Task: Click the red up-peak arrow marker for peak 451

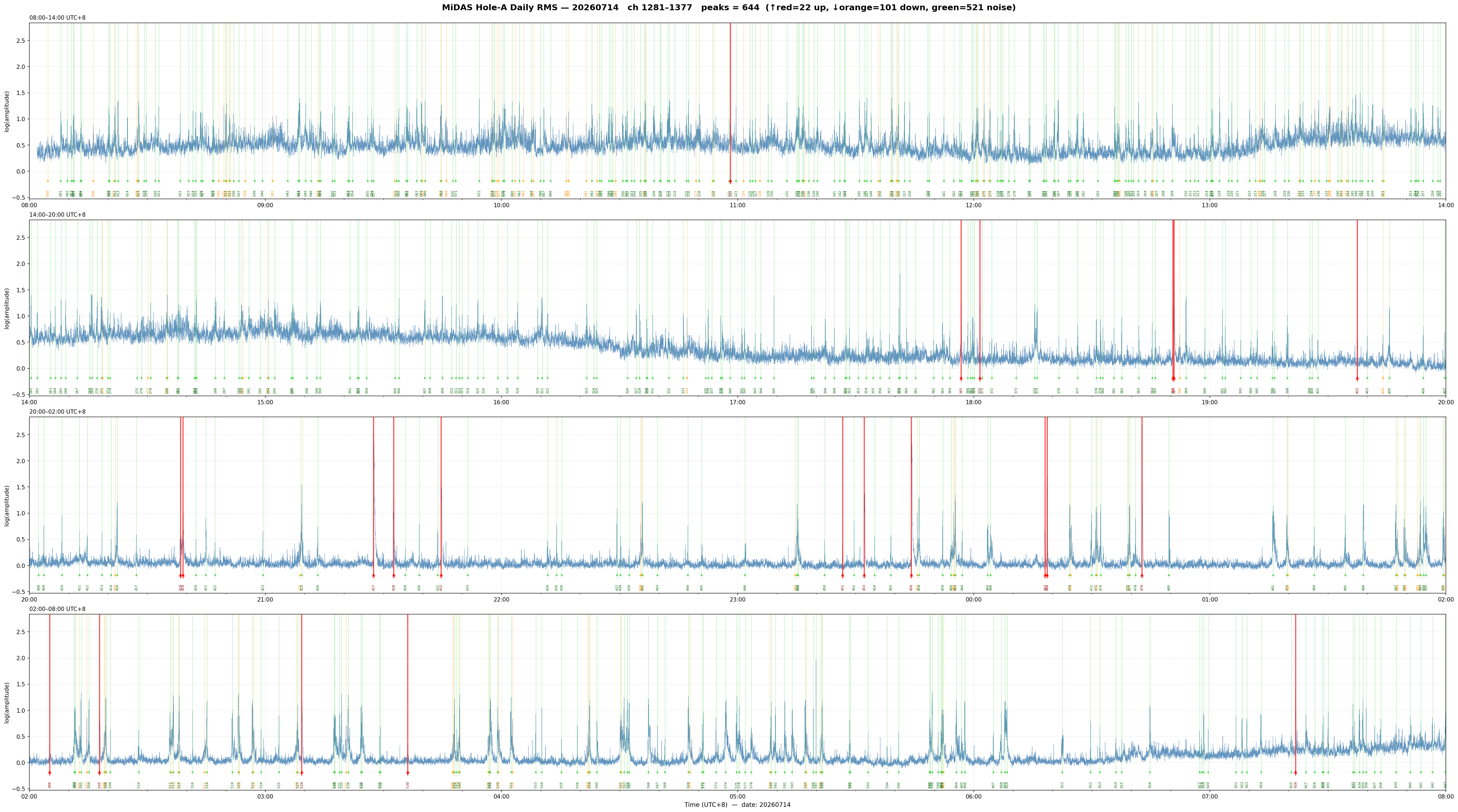Action: pos(843,575)
